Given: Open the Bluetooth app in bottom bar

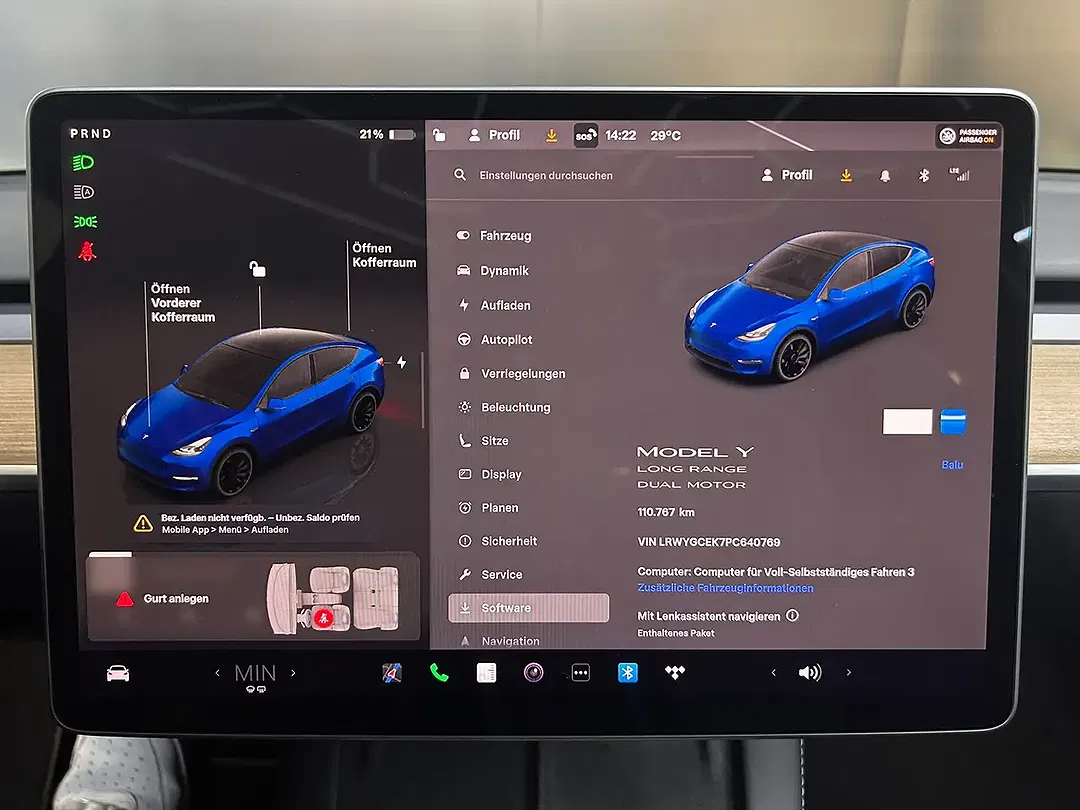Looking at the screenshot, I should 627,672.
